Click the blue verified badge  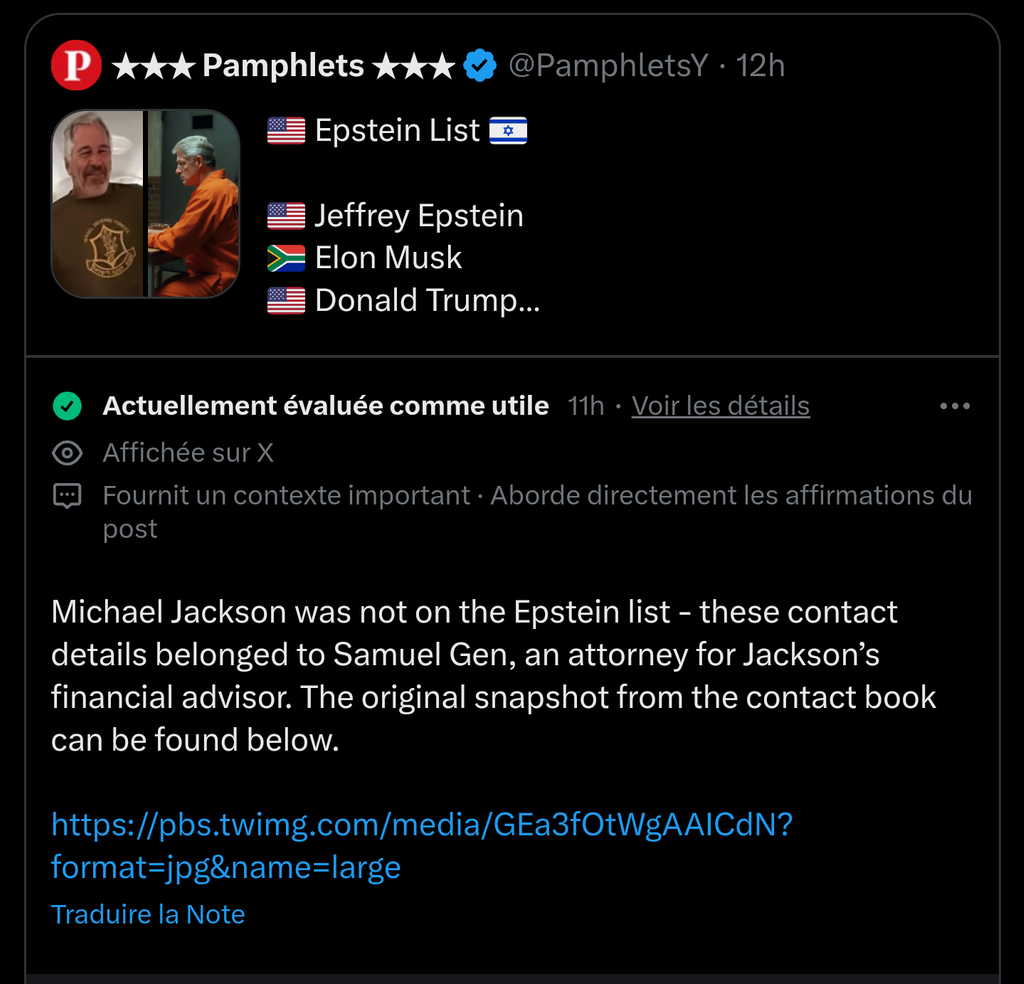pyautogui.click(x=480, y=67)
